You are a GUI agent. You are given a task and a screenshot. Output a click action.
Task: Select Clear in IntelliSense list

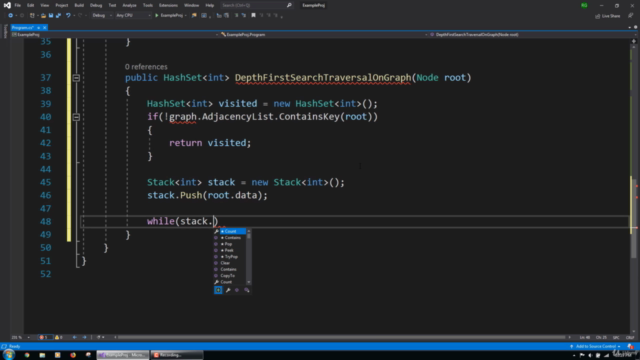tap(230, 263)
